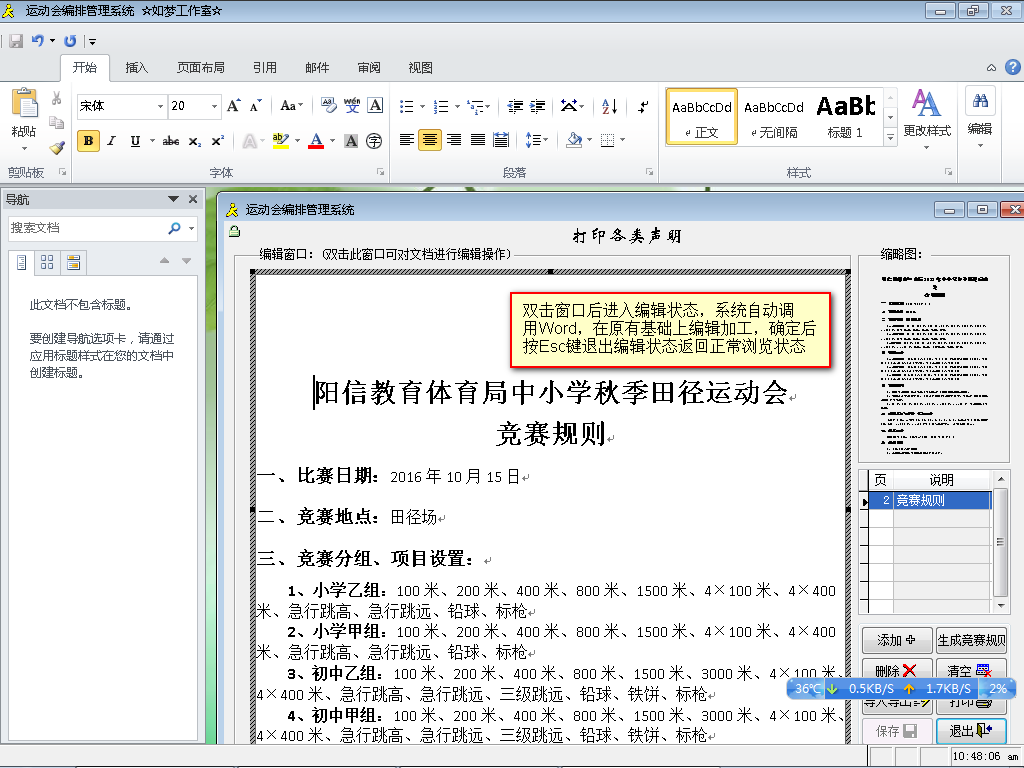Click the grow font size icon
This screenshot has width=1024, height=768.
tap(233, 106)
